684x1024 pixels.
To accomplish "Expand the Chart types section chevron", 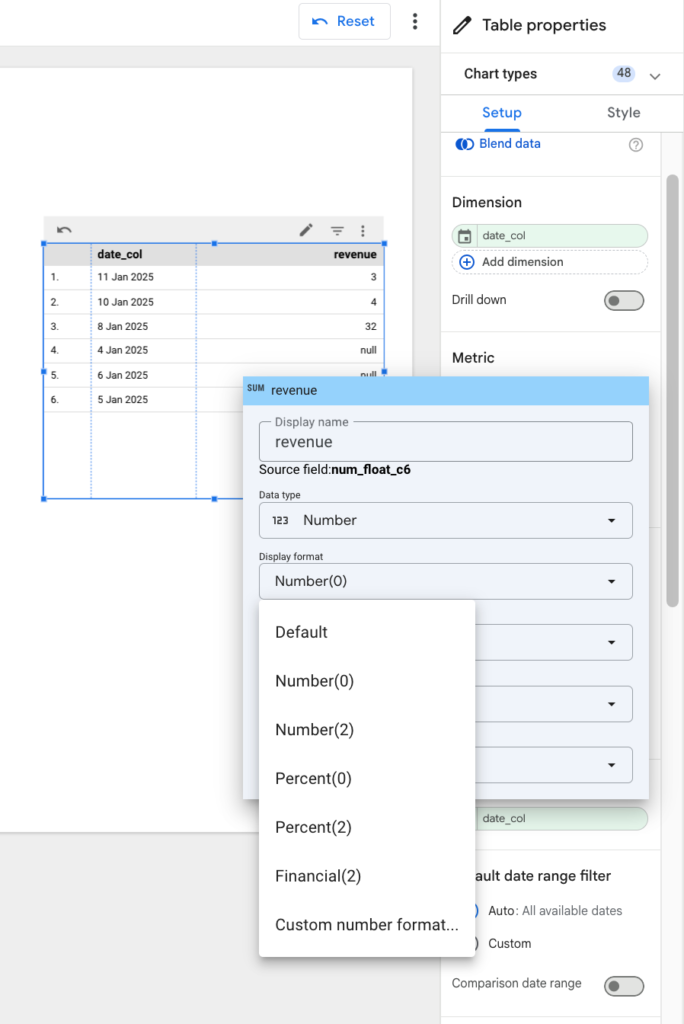I will pyautogui.click(x=655, y=75).
